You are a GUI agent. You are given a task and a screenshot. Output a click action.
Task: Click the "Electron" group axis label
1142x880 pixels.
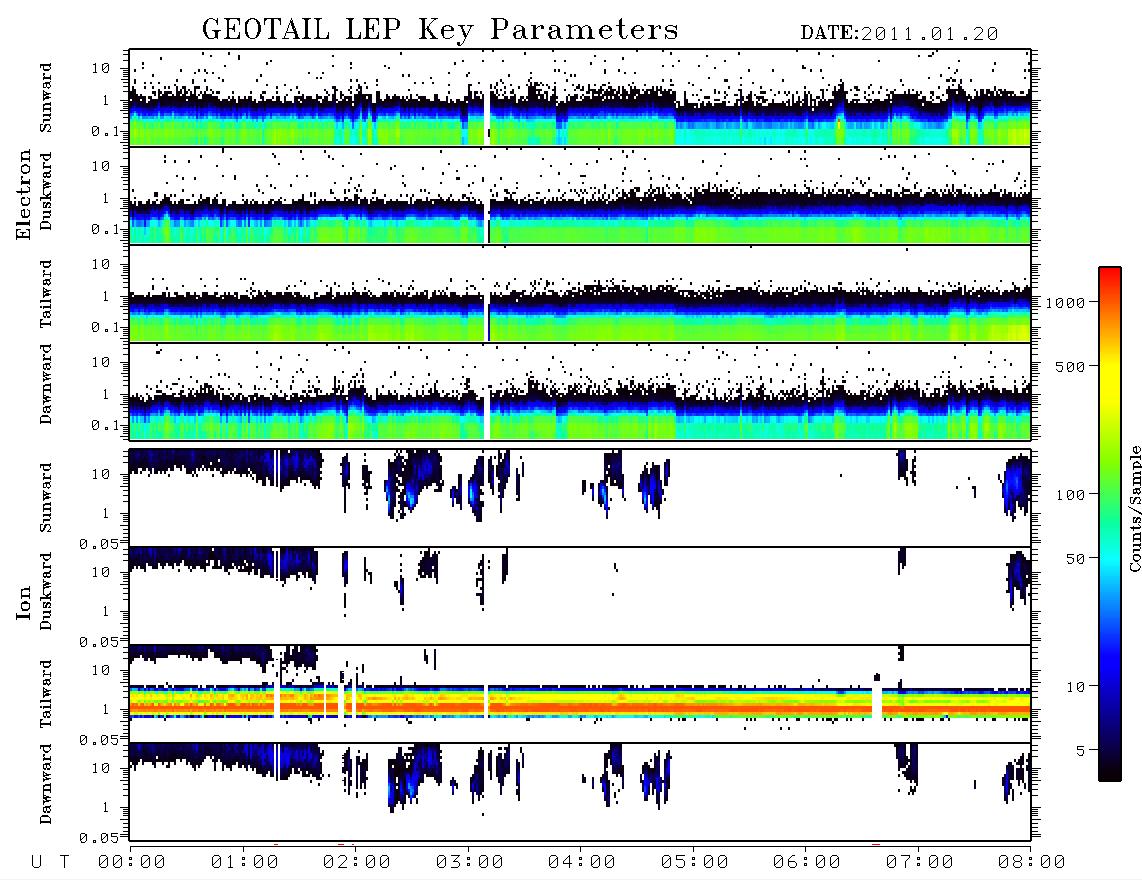(23, 195)
